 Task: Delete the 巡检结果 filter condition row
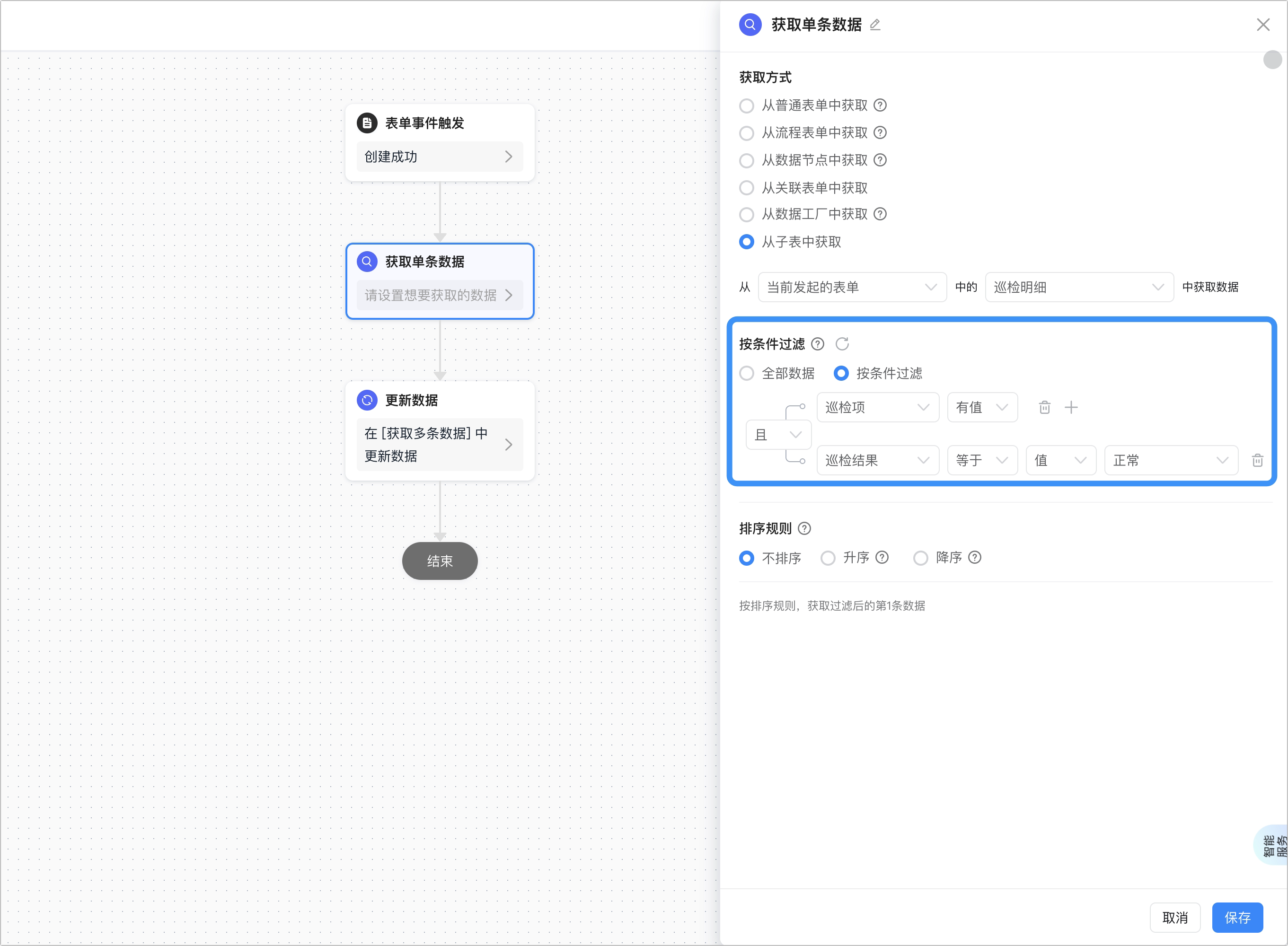[1258, 460]
